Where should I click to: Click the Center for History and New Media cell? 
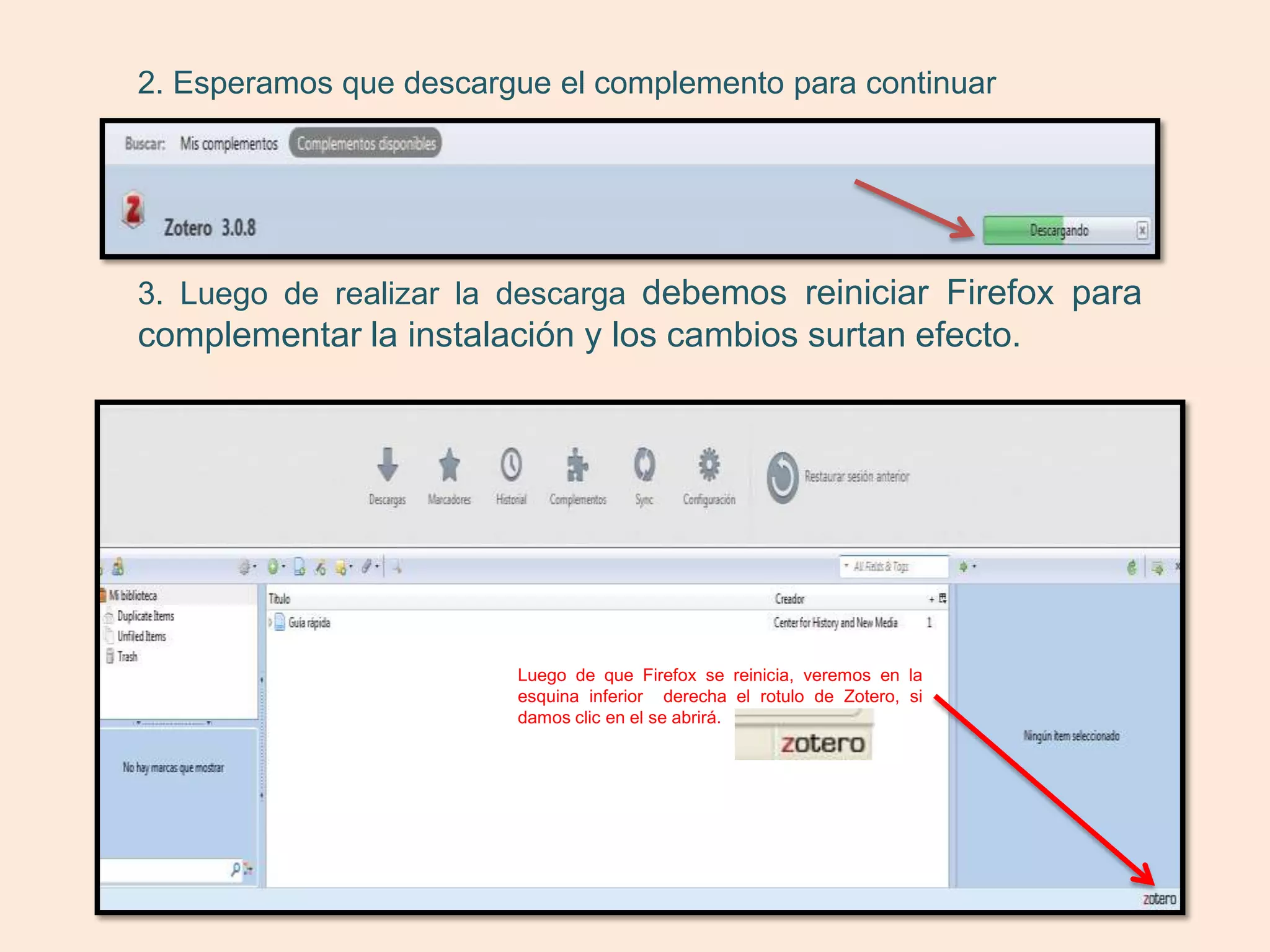835,622
